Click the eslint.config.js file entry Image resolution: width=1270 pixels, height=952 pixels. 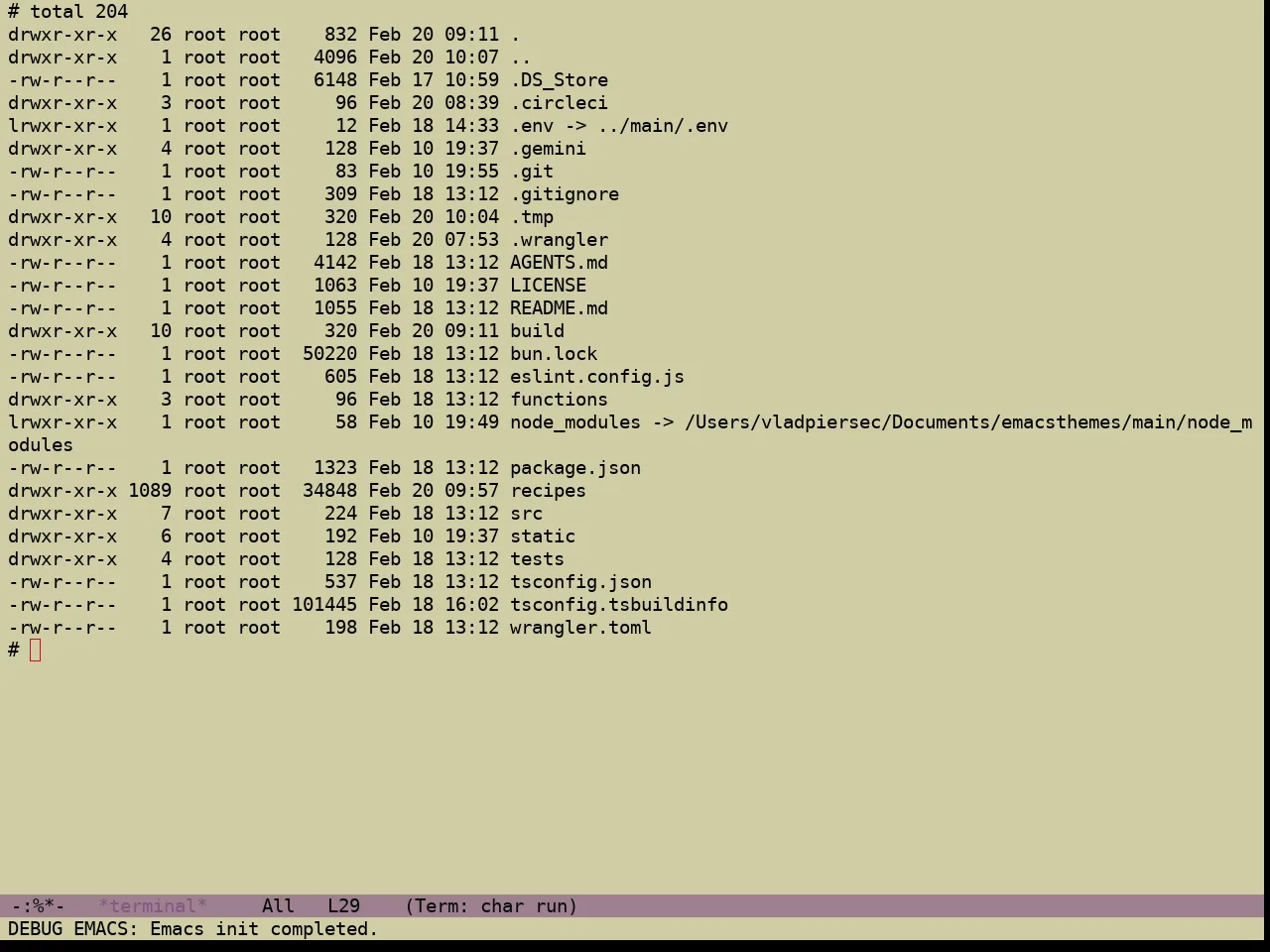coord(597,377)
